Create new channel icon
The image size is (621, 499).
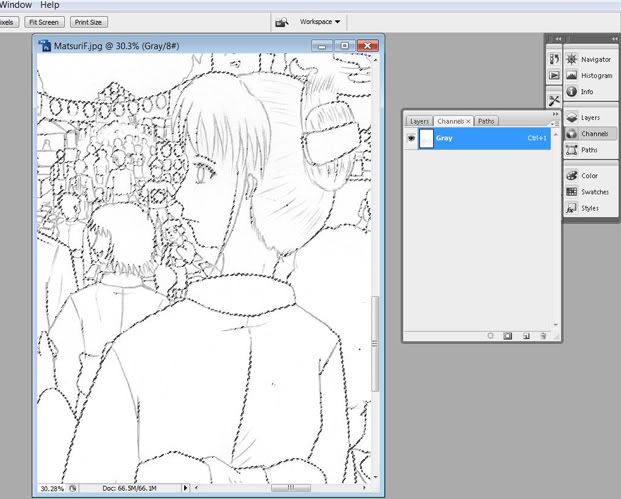click(x=526, y=336)
